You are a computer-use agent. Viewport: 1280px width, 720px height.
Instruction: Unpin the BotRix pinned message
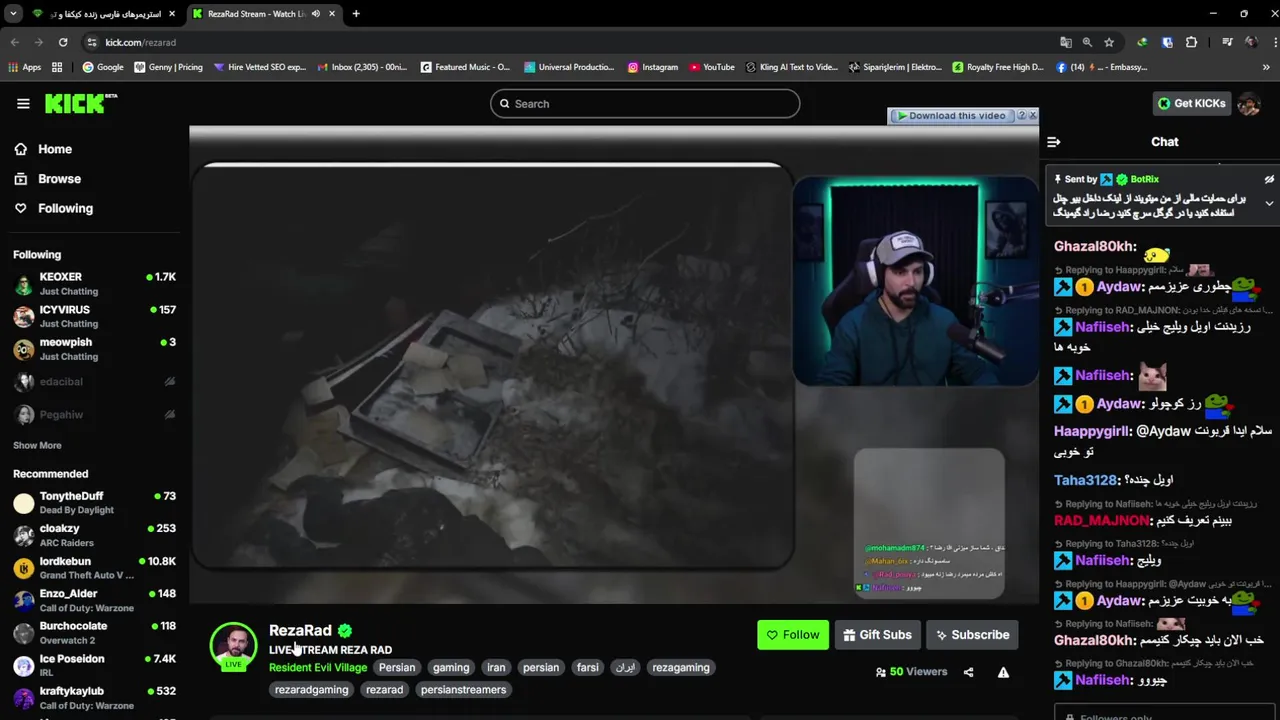coord(1269,180)
